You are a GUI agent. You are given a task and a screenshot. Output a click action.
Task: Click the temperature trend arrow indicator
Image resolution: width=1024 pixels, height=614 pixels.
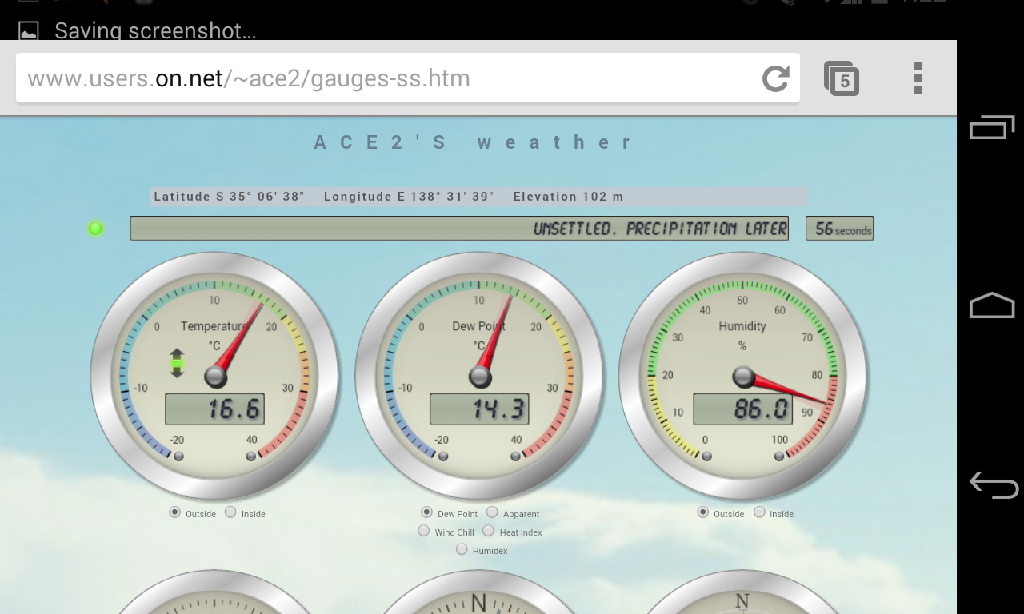(x=177, y=362)
